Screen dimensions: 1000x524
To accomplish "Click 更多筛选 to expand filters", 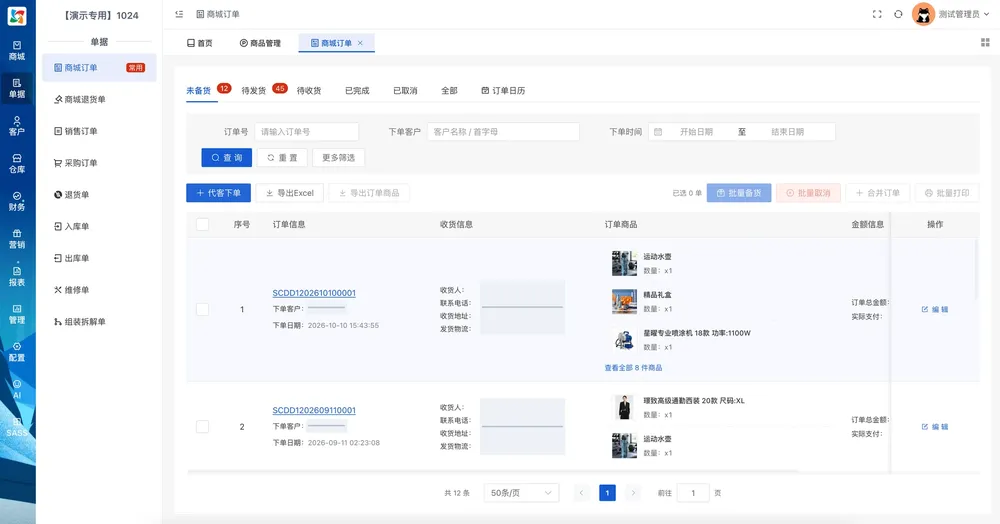I will 338,157.
